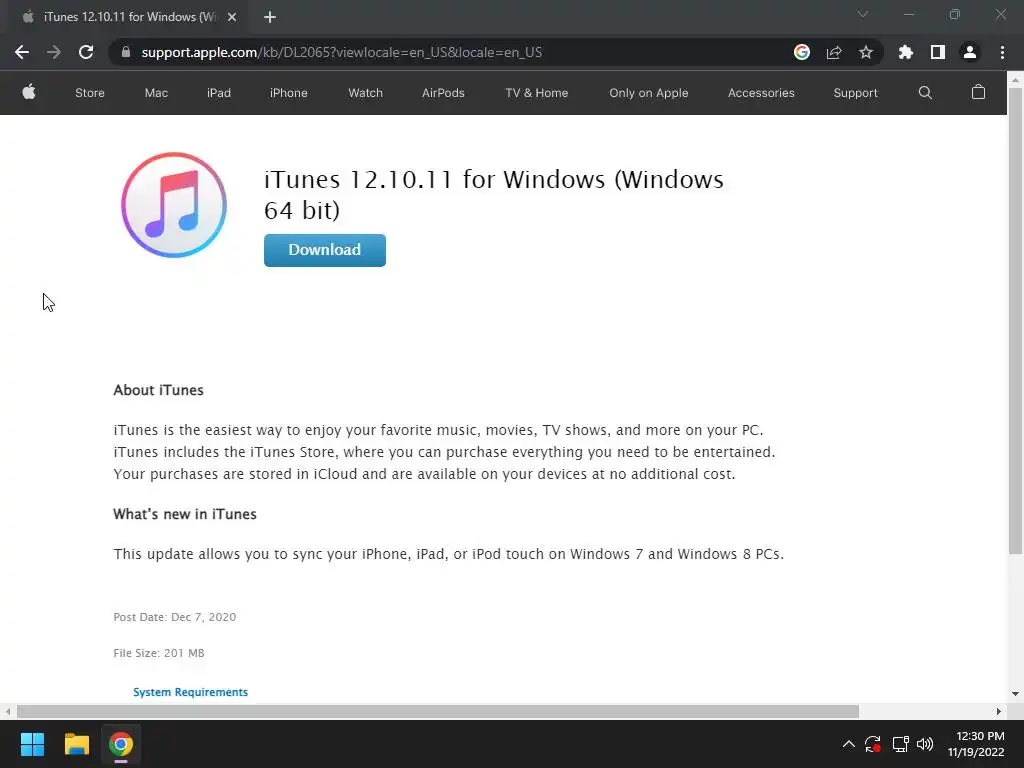Click the iTunes 12.10.11 for Windows title
Image resolution: width=1024 pixels, height=768 pixels.
pos(494,195)
